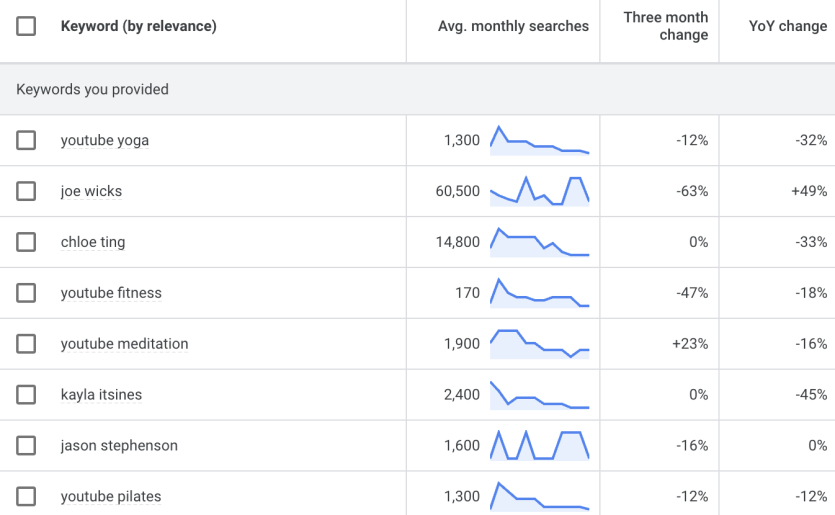This screenshot has width=835, height=515.
Task: Tick the select-all checkbox in the header
Action: [x=26, y=26]
